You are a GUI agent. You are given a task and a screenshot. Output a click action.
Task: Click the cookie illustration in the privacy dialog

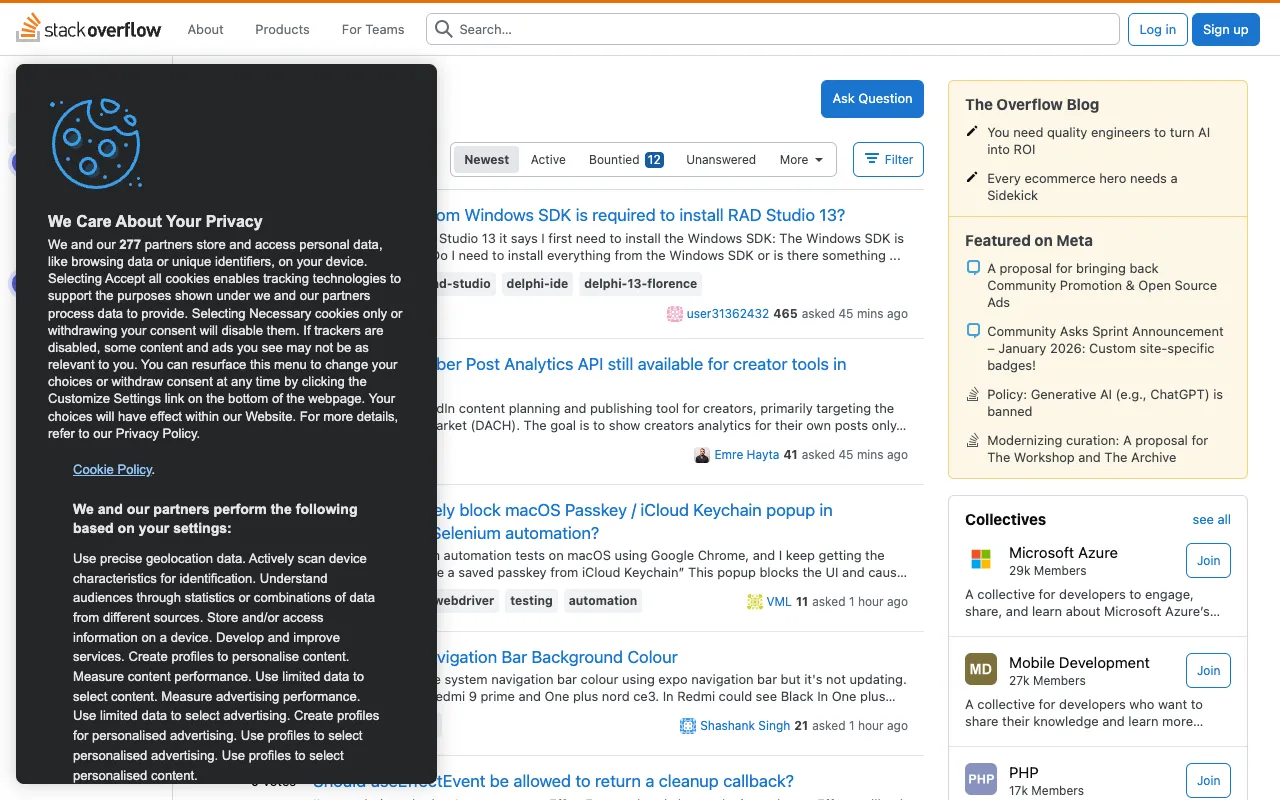96,143
